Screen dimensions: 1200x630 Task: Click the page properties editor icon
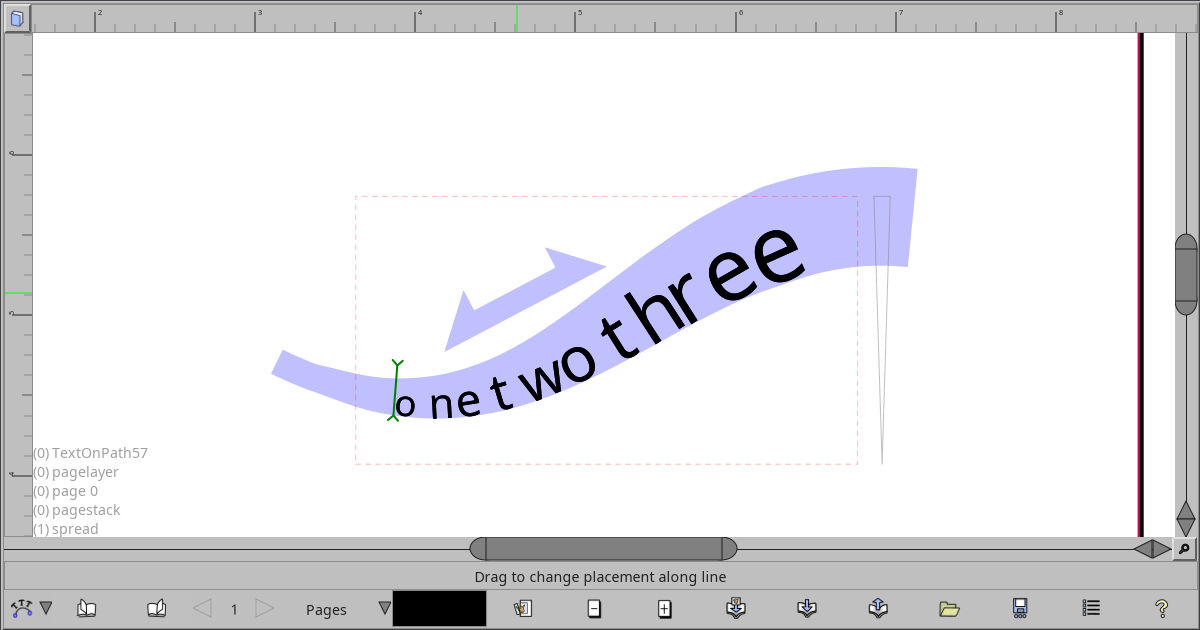pos(522,607)
